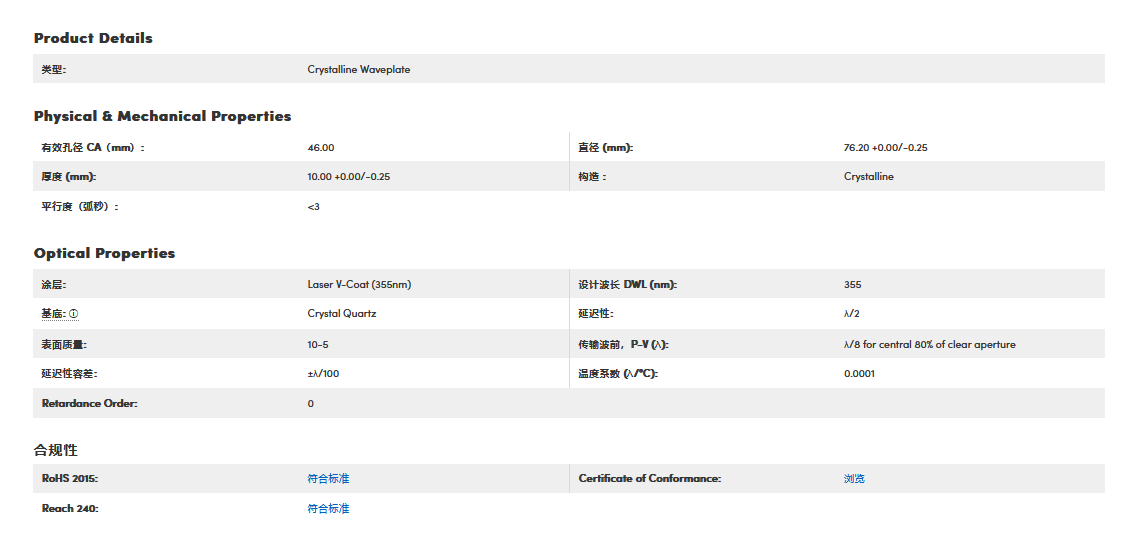Select the Crystalline Waveplate type value
1131x552 pixels.
coord(358,70)
